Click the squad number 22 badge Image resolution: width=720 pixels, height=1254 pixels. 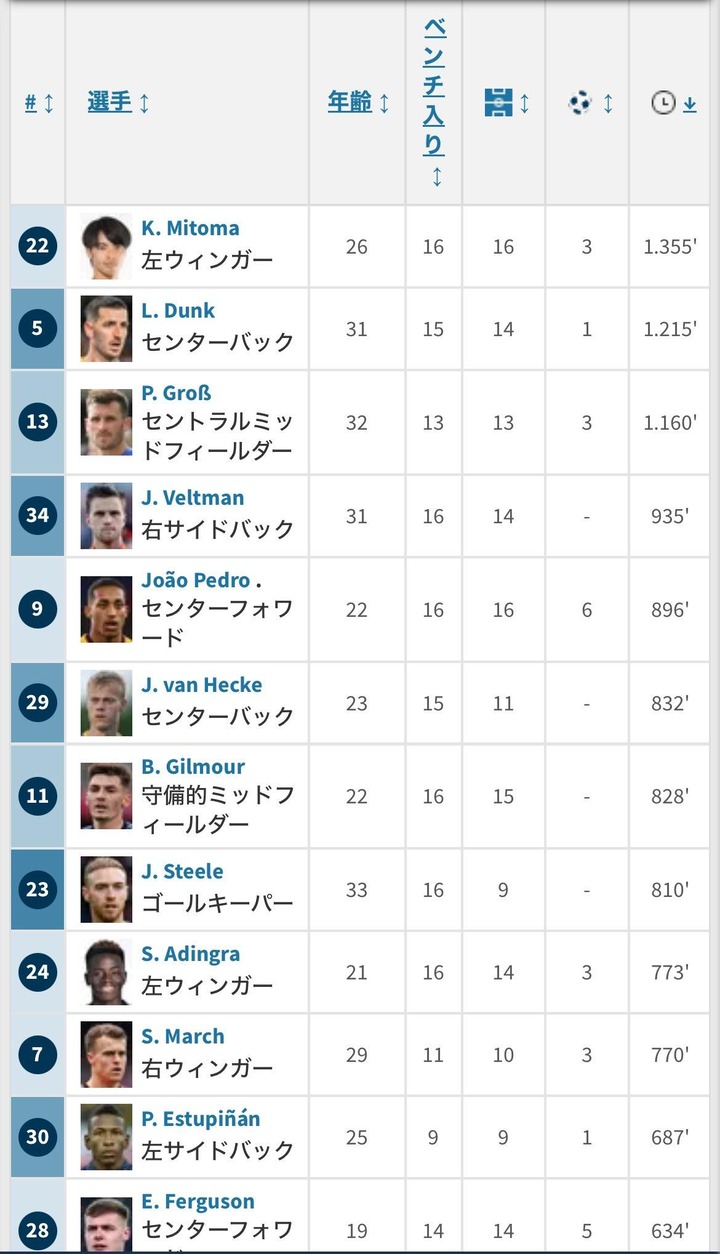(37, 246)
